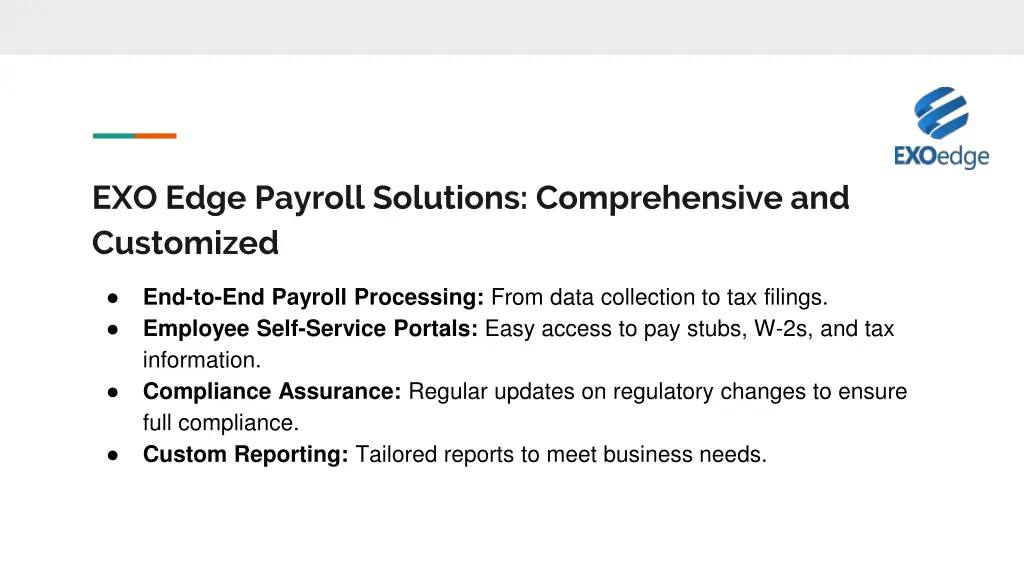Click the bullet dot before Custom Reporting
1024x576 pixels.
114,455
